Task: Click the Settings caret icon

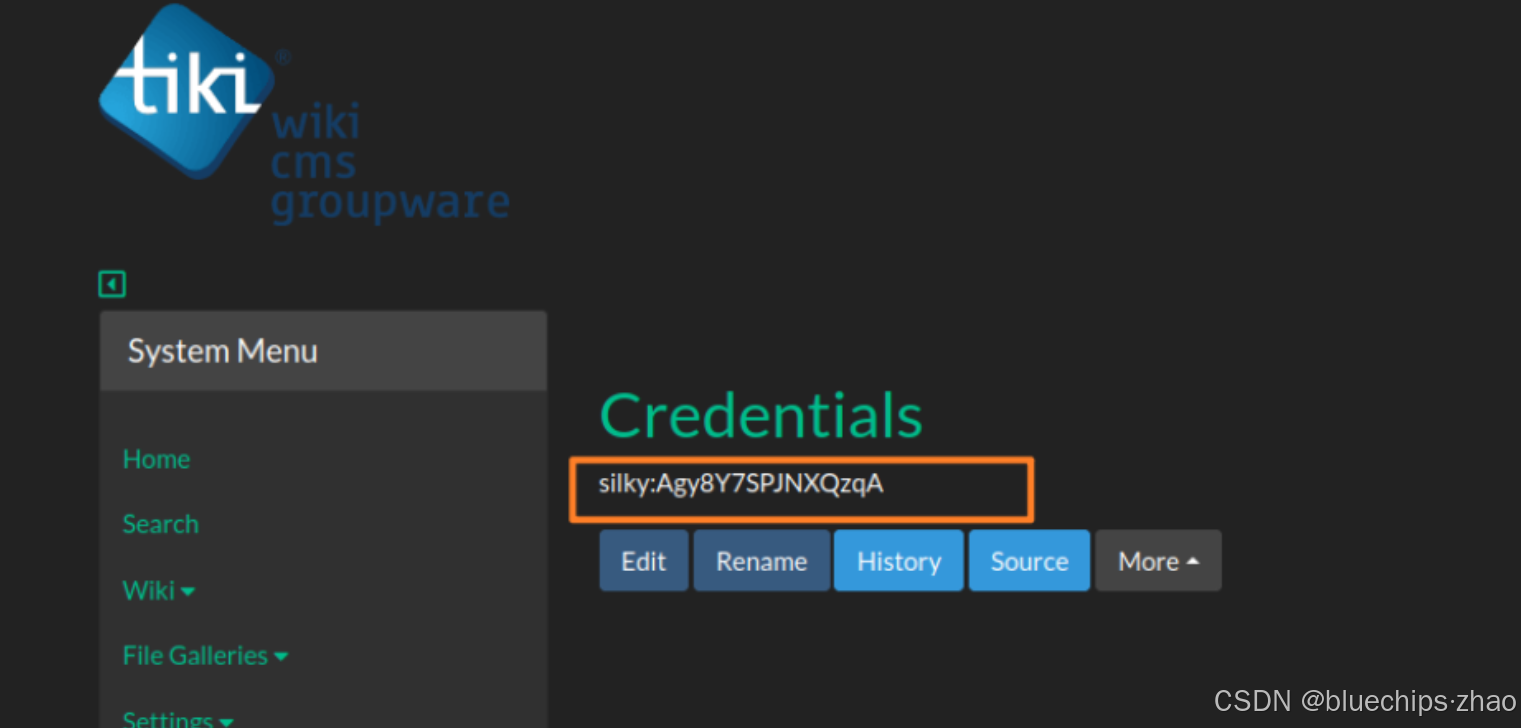Action: point(226,719)
